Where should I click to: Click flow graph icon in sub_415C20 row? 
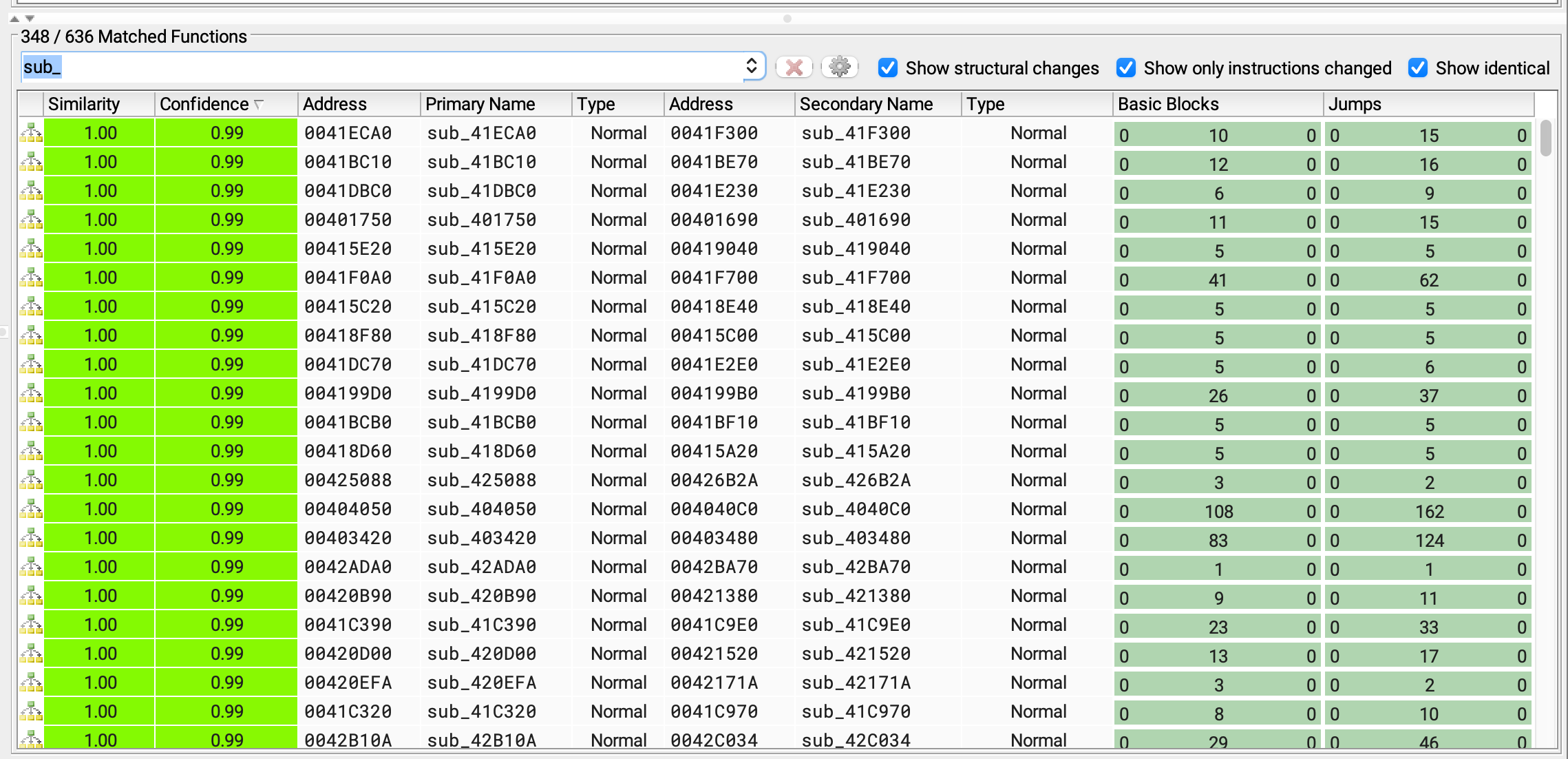31,306
